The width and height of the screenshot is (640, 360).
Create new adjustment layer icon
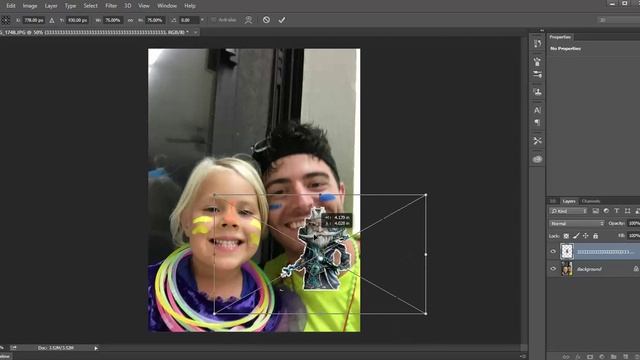point(601,357)
